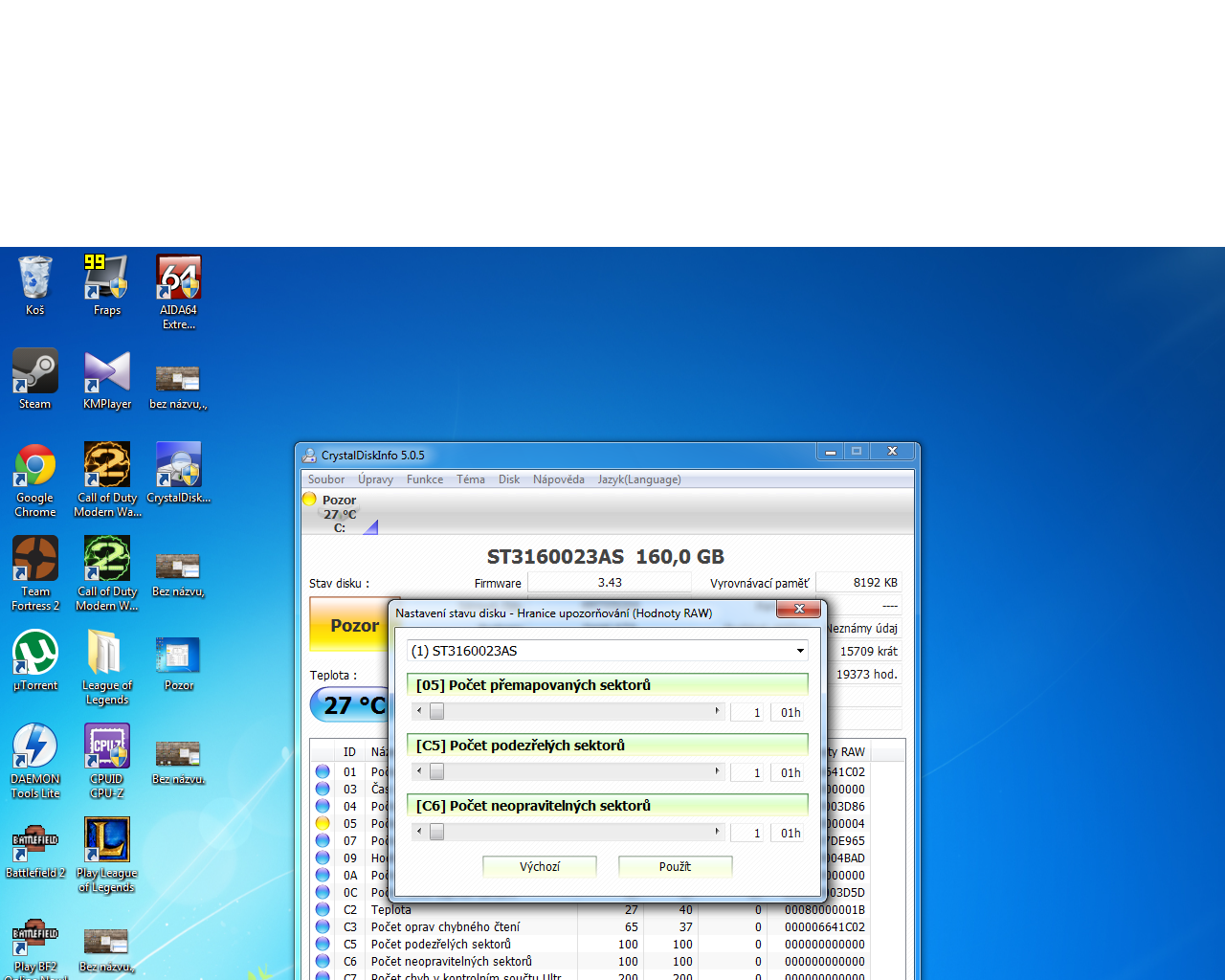Close the Nastavení stavu disku dialog

click(799, 609)
